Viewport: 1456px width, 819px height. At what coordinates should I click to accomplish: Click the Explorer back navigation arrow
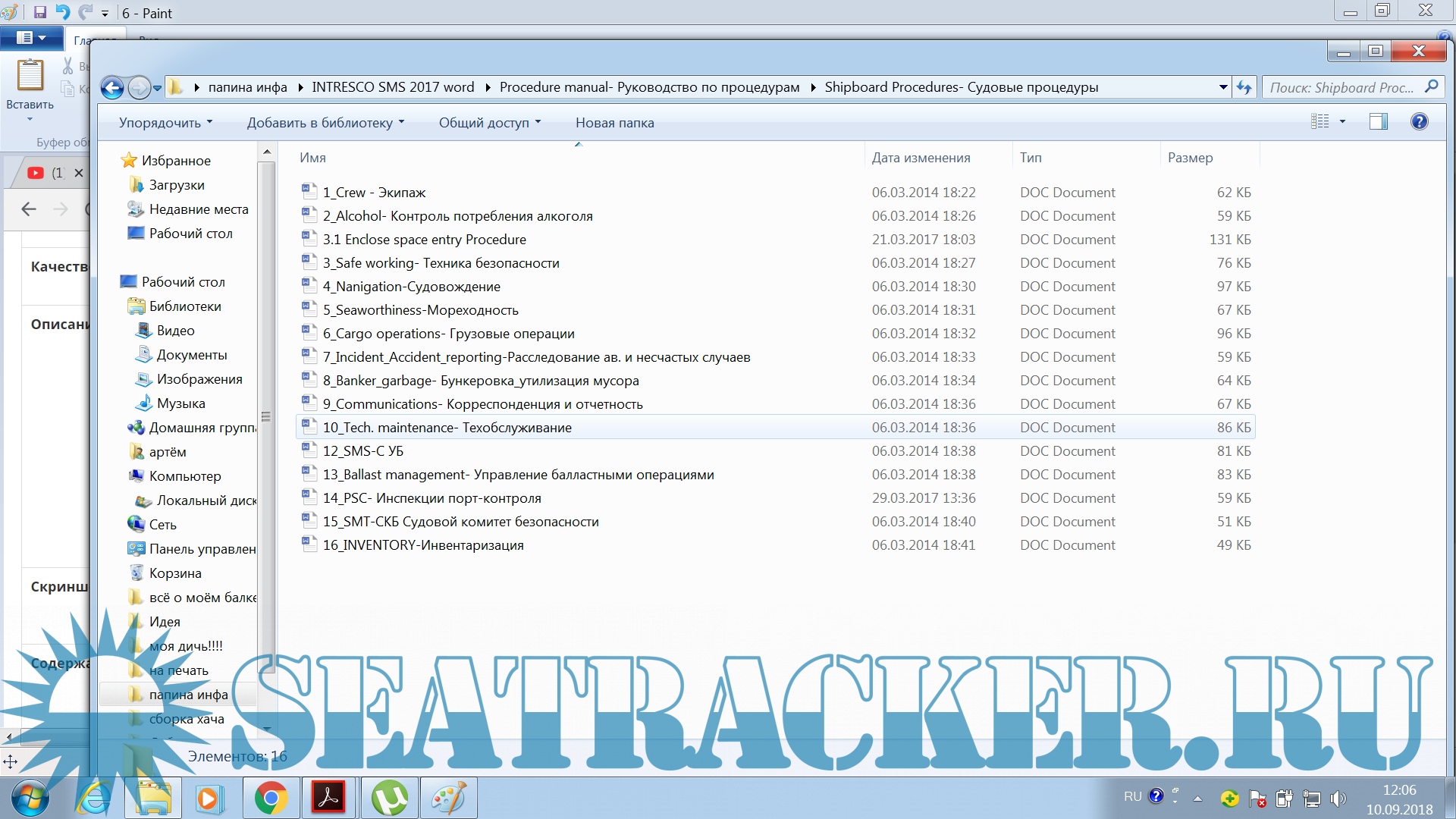(112, 88)
